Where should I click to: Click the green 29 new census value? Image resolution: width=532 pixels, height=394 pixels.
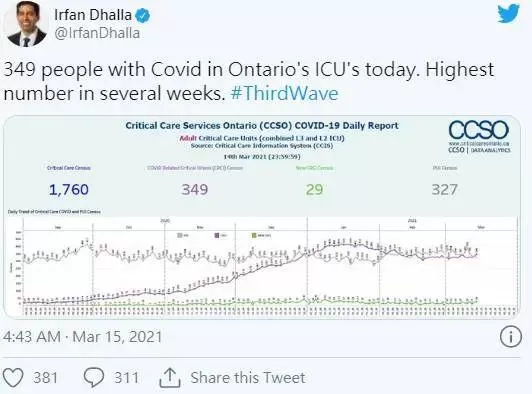pyautogui.click(x=314, y=189)
